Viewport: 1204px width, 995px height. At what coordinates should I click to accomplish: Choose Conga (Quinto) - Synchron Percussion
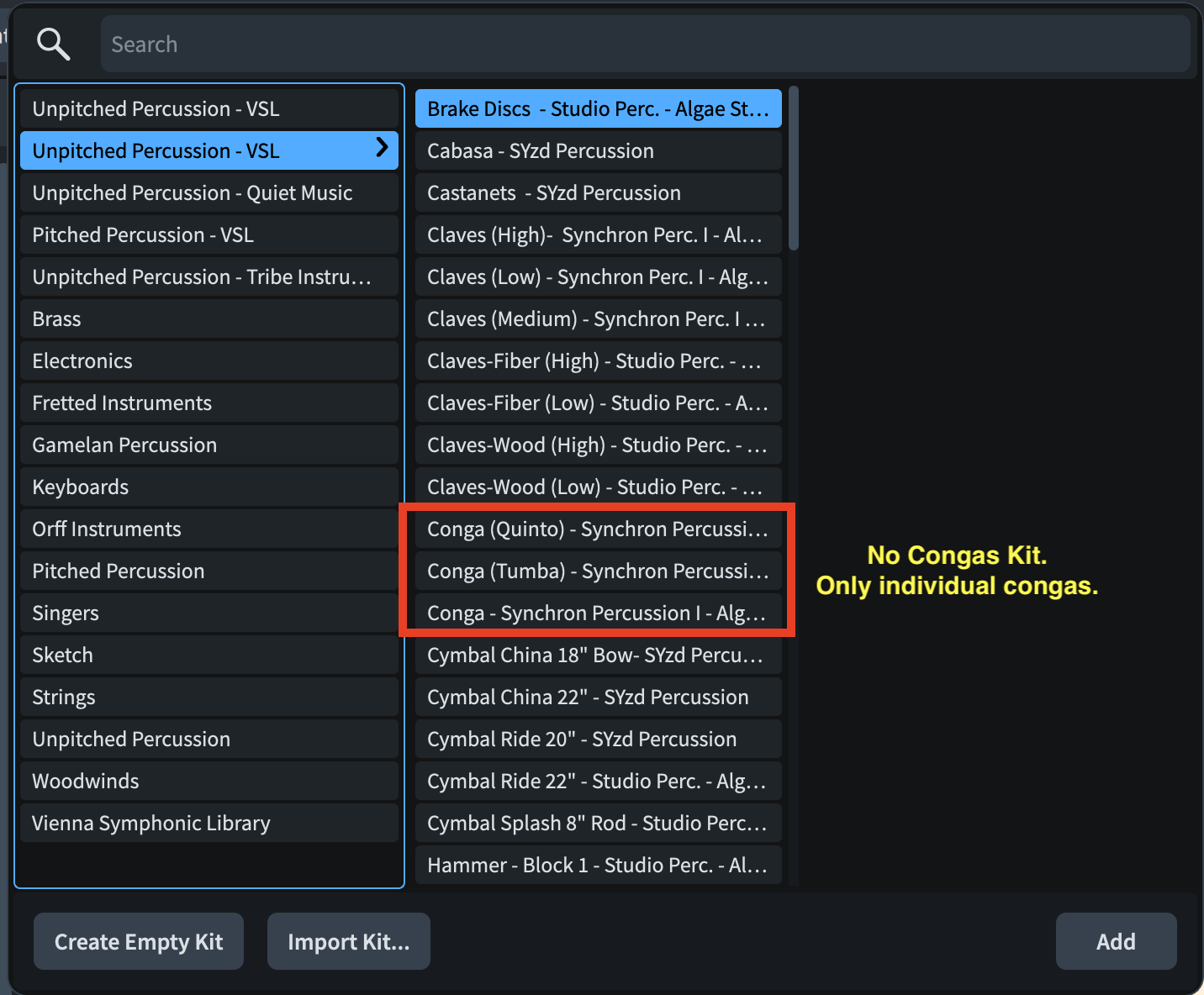click(598, 529)
